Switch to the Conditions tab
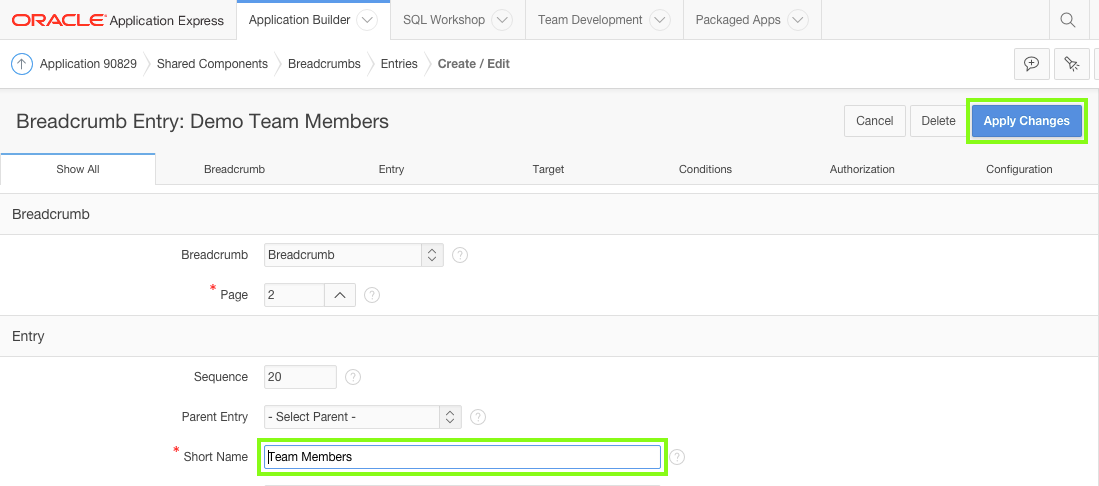Viewport: 1099px width, 486px height. coord(705,170)
